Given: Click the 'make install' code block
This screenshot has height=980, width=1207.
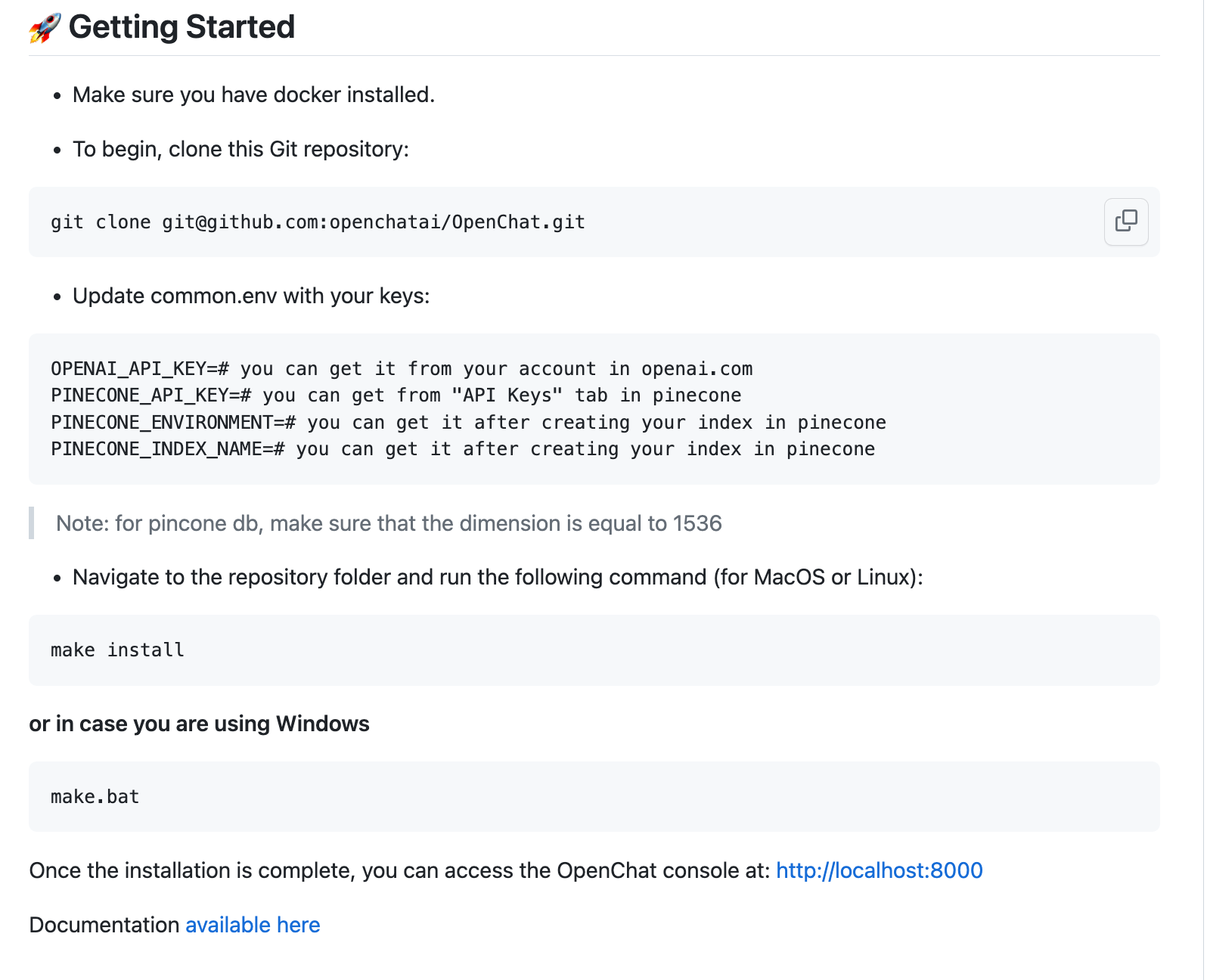Looking at the screenshot, I should [594, 650].
